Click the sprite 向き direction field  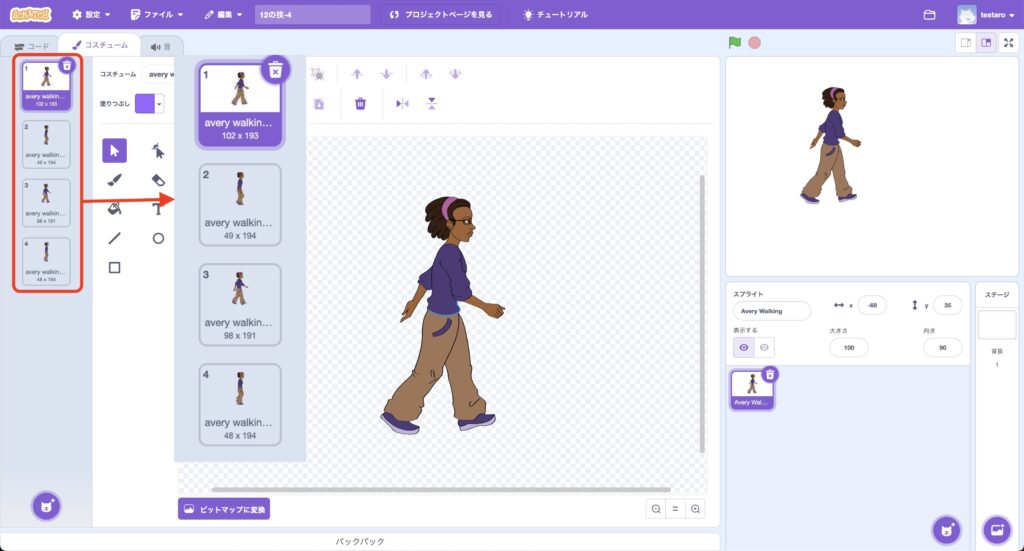pyautogui.click(x=942, y=347)
